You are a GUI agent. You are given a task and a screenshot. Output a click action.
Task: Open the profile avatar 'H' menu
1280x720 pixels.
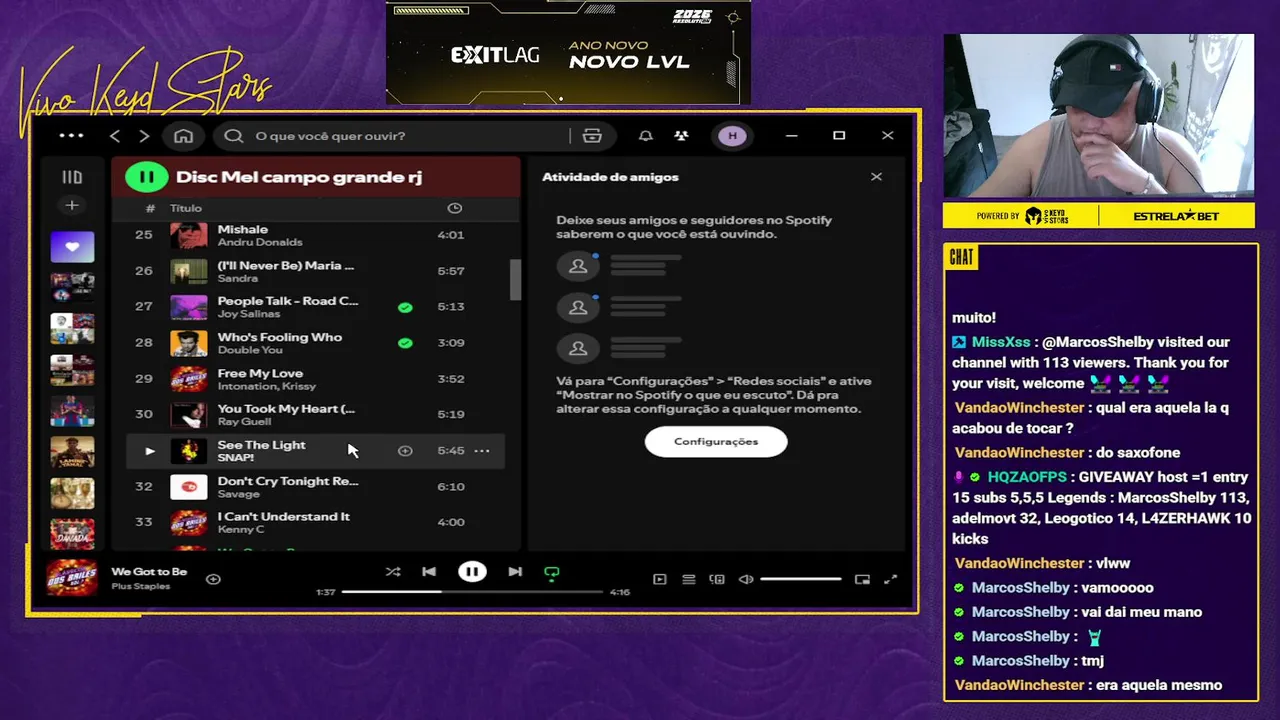pyautogui.click(x=732, y=136)
